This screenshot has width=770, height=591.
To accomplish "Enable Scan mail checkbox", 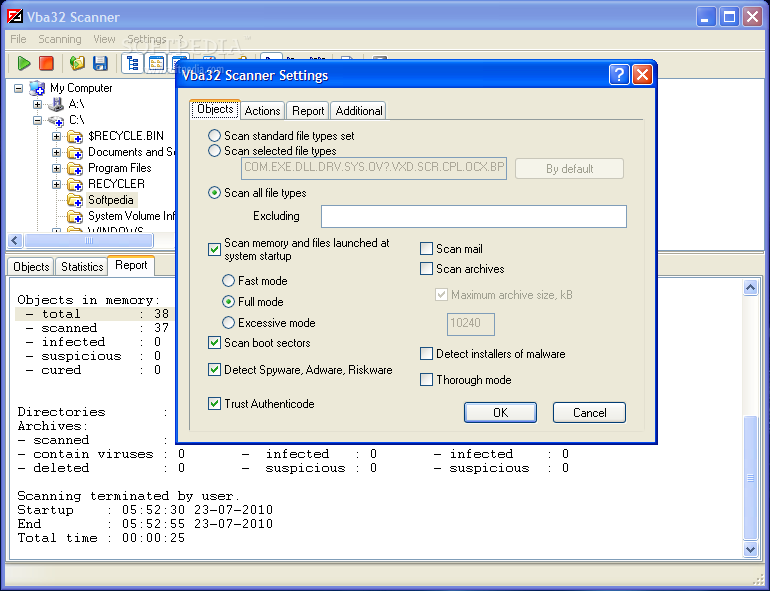I will (426, 249).
